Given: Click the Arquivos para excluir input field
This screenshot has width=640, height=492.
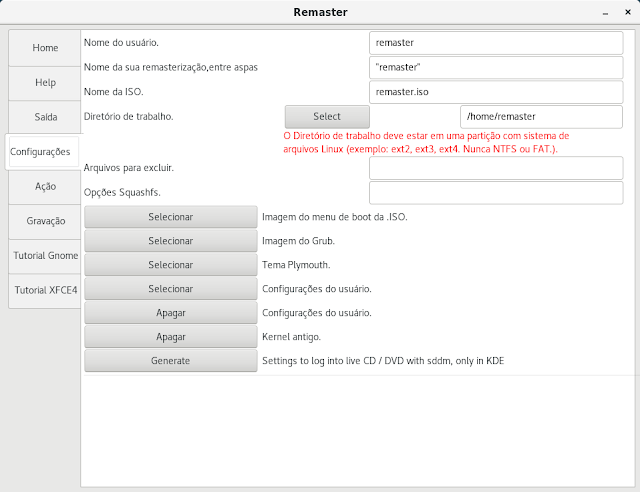Looking at the screenshot, I should click(x=496, y=168).
